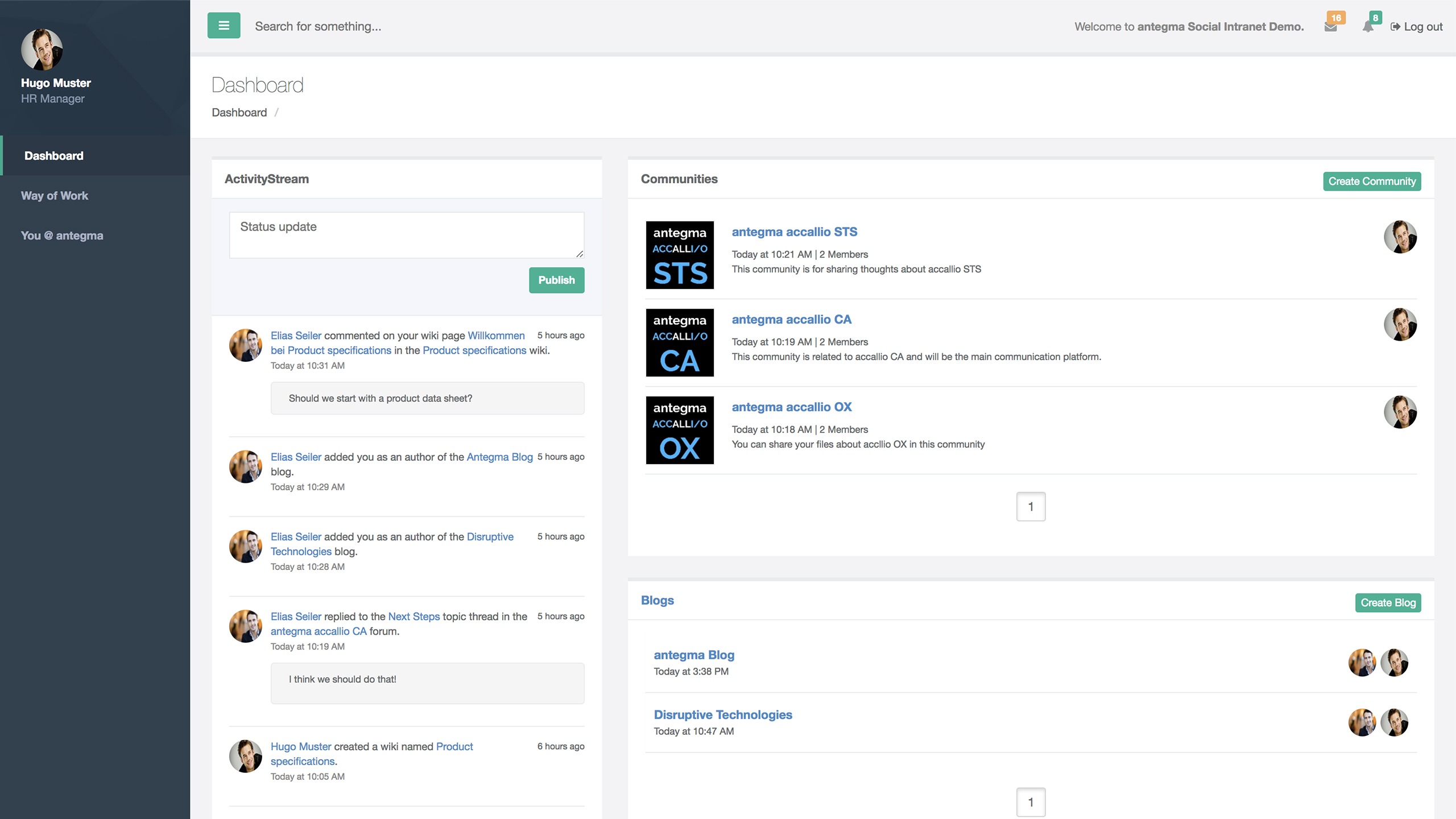Click the Dashboard breadcrumb link
The image size is (1456, 819).
(x=239, y=113)
